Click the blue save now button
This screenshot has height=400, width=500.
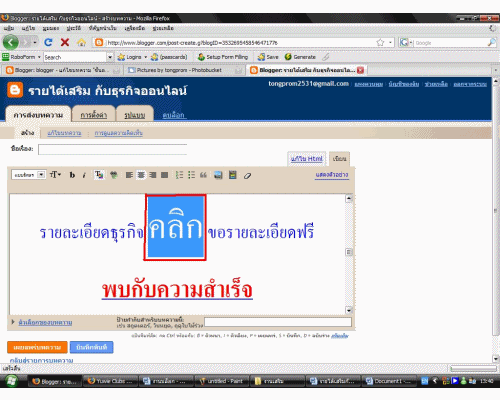pos(91,347)
